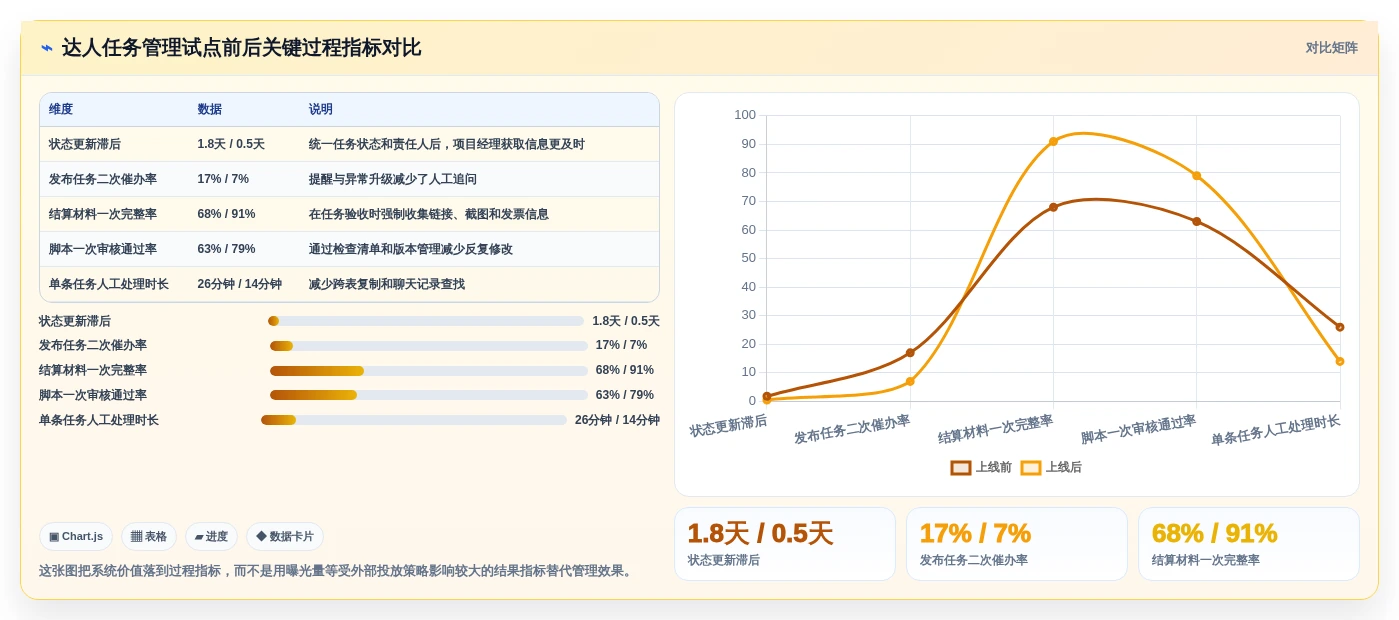The image size is (1399, 620).
Task: Click the 说明 column header
Action: 321,109
